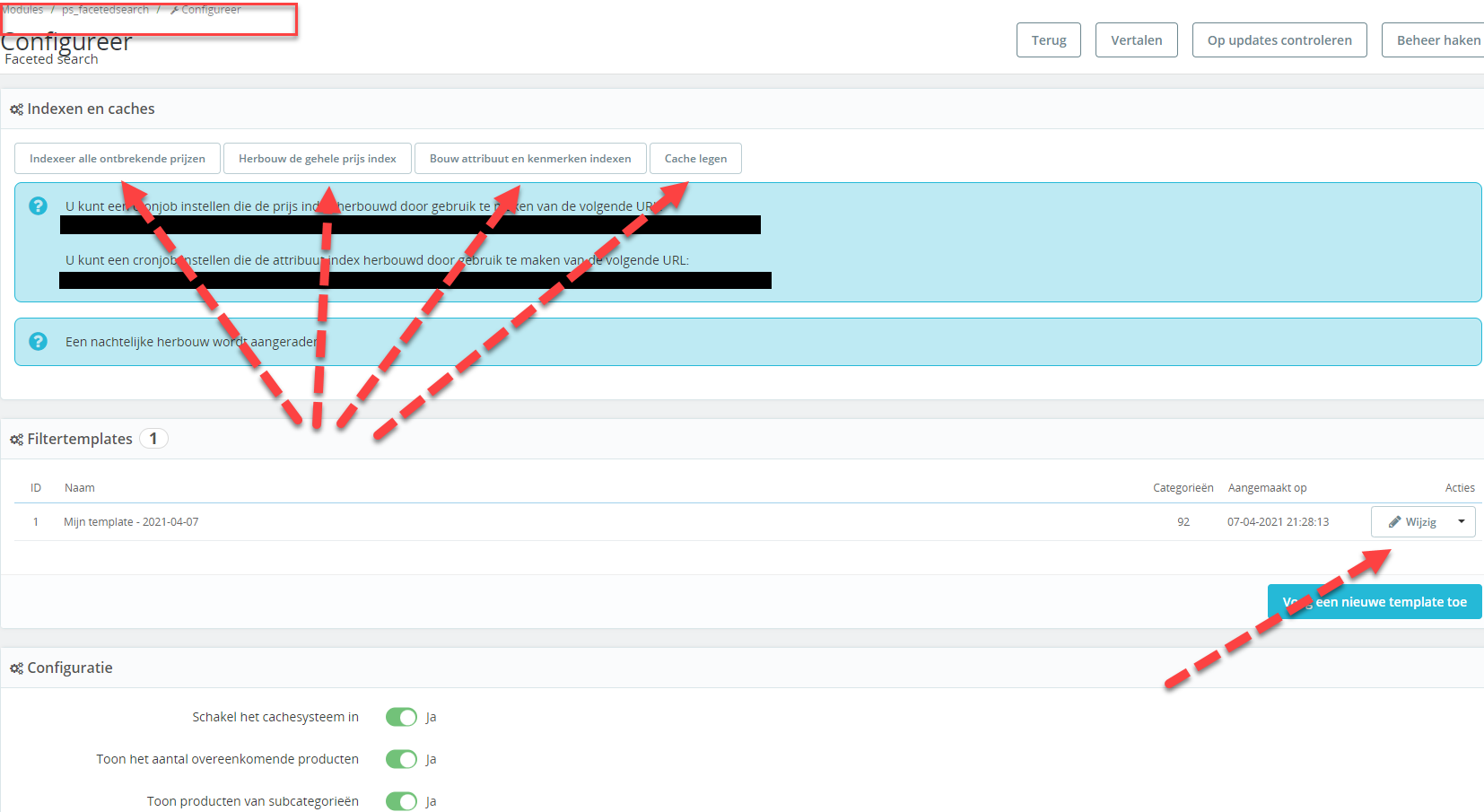Click Voeg een nieuwe template toe
The height and width of the screenshot is (812, 1484).
coord(1375,602)
